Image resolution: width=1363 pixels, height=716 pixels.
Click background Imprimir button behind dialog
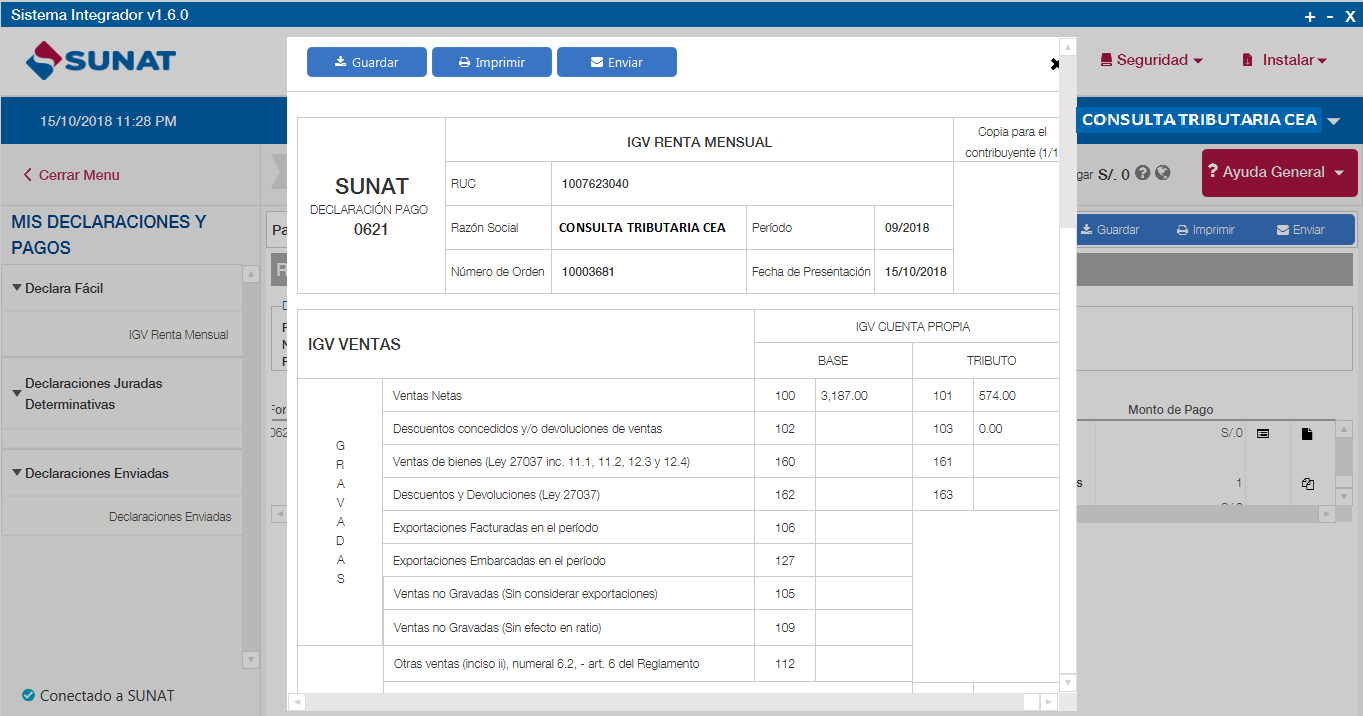click(1205, 230)
